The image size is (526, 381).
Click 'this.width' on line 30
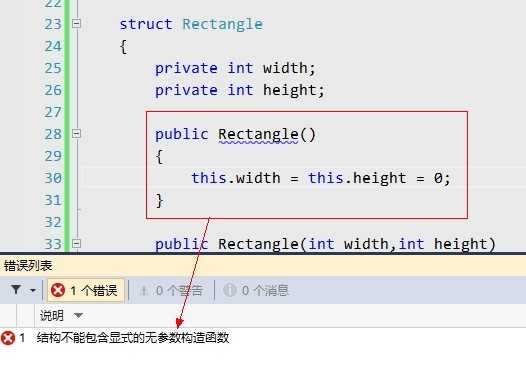click(x=236, y=178)
